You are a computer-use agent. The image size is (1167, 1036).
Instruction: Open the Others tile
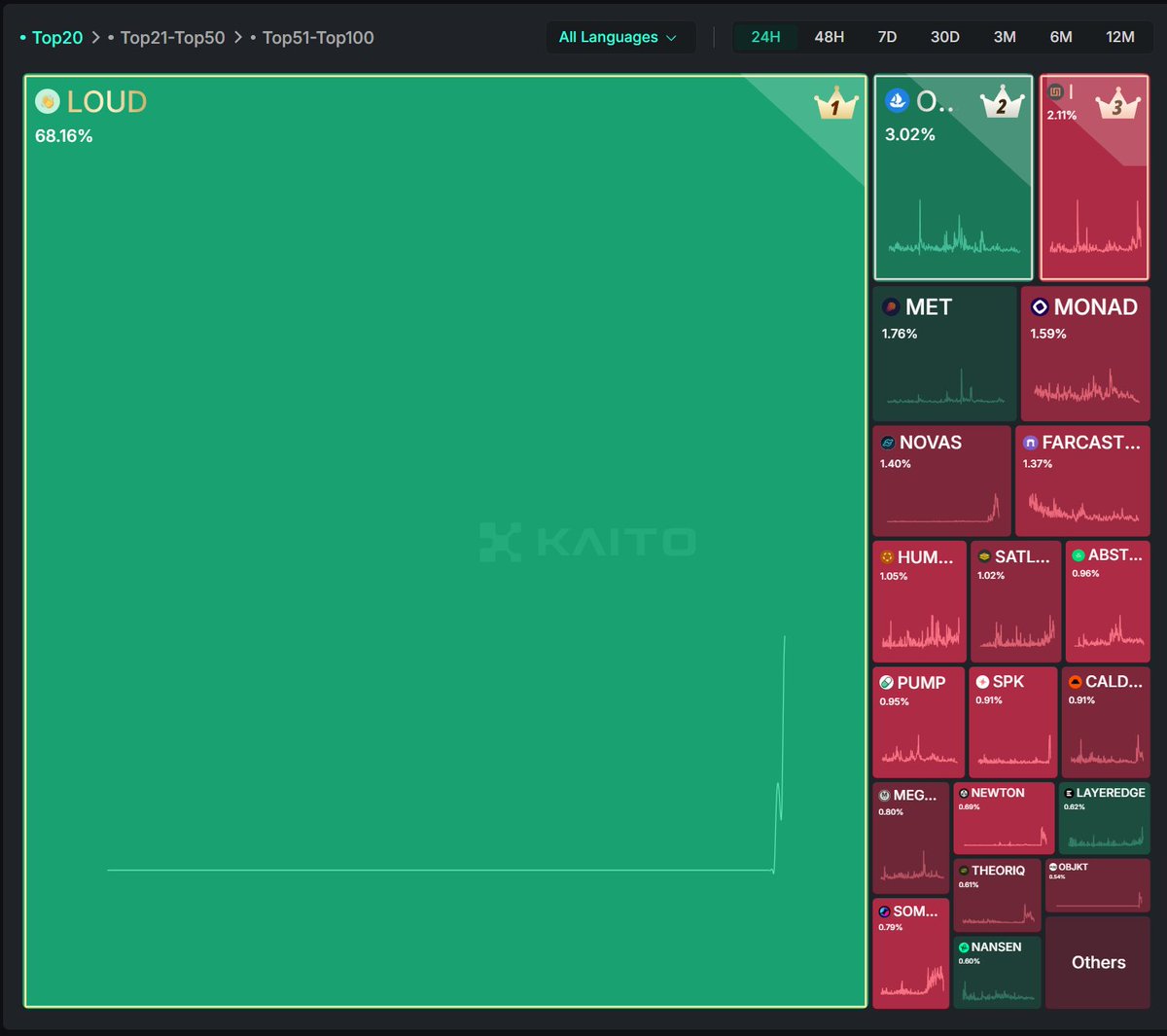(1098, 962)
